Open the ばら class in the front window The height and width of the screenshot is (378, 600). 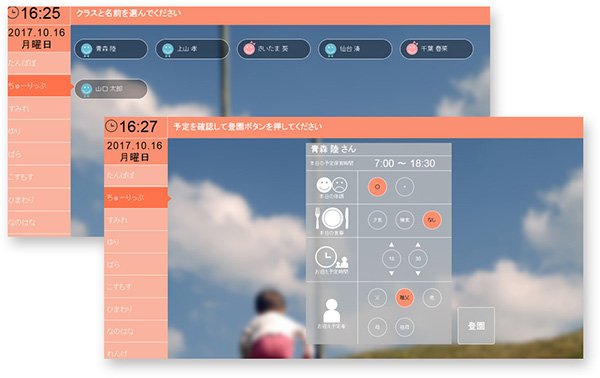coord(136,264)
